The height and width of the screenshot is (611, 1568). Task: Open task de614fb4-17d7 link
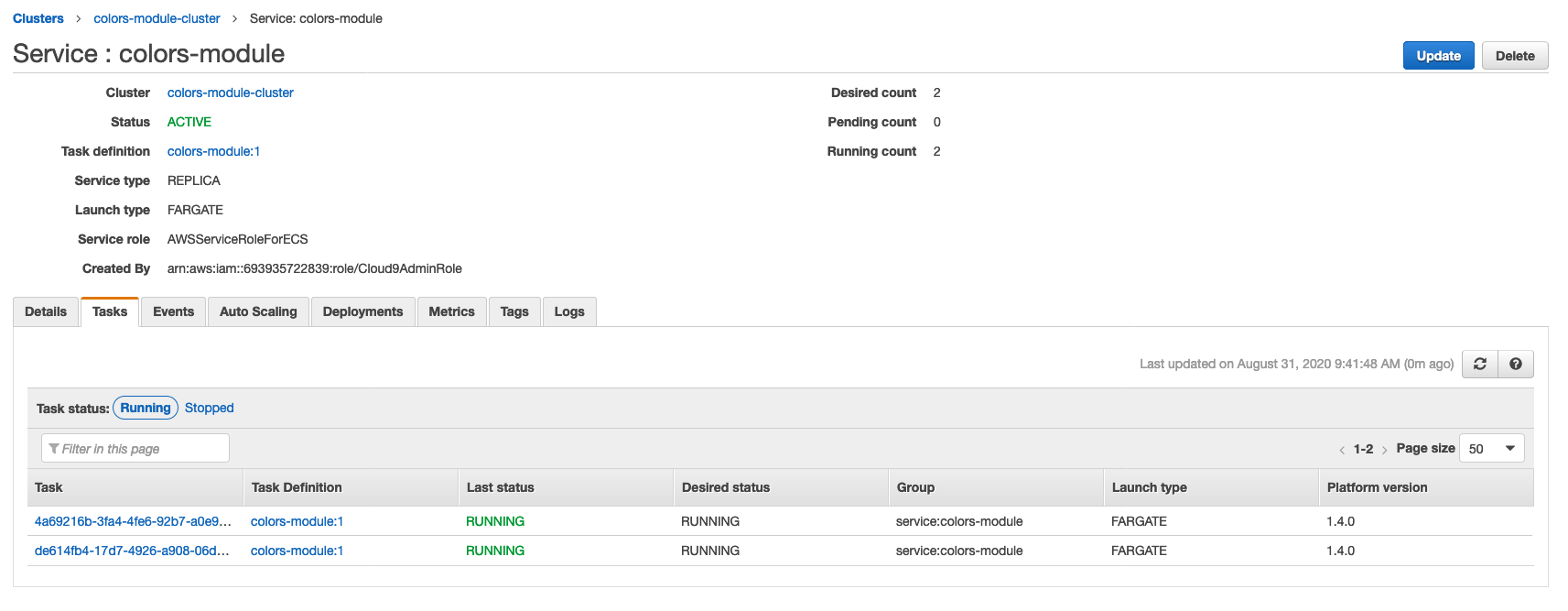point(132,551)
